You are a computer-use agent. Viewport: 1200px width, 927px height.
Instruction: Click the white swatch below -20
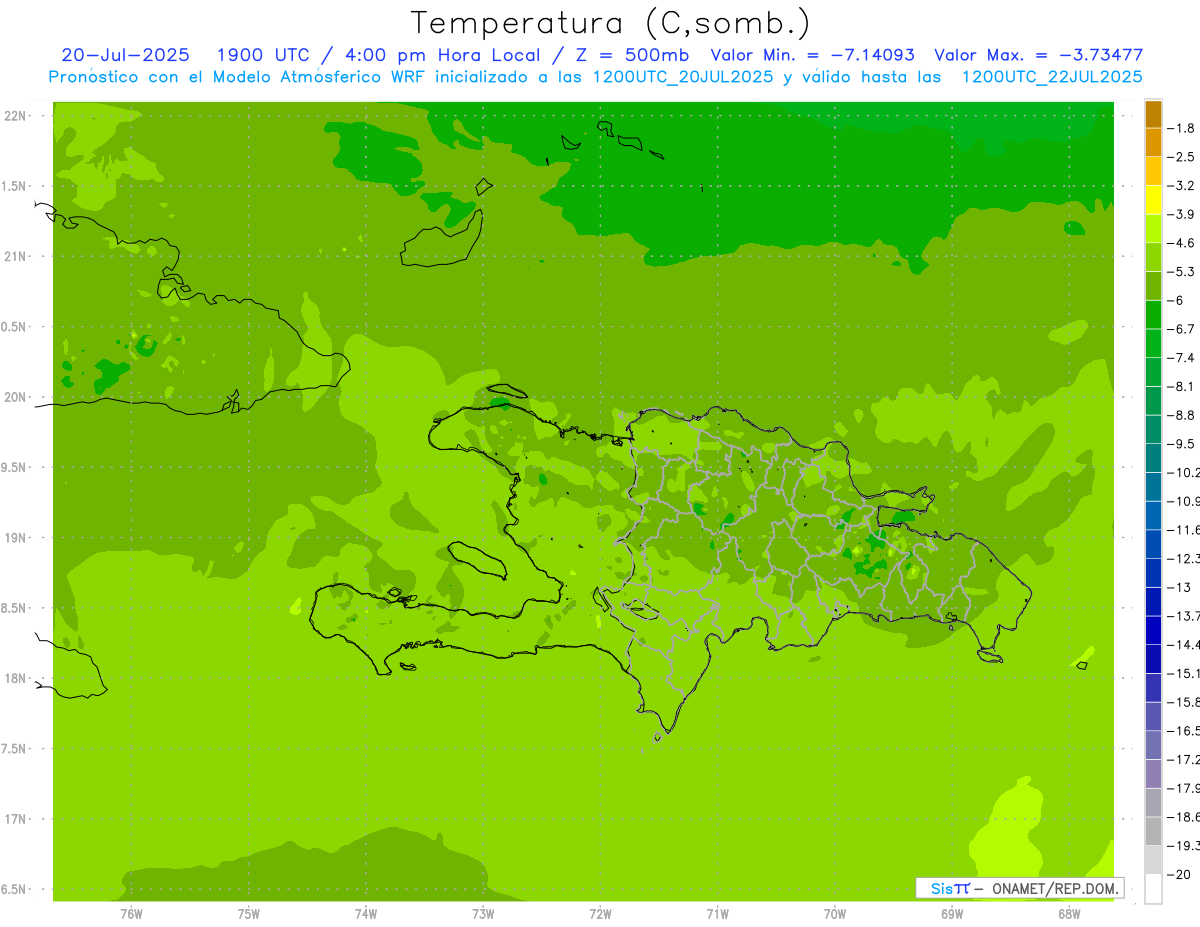point(1153,889)
